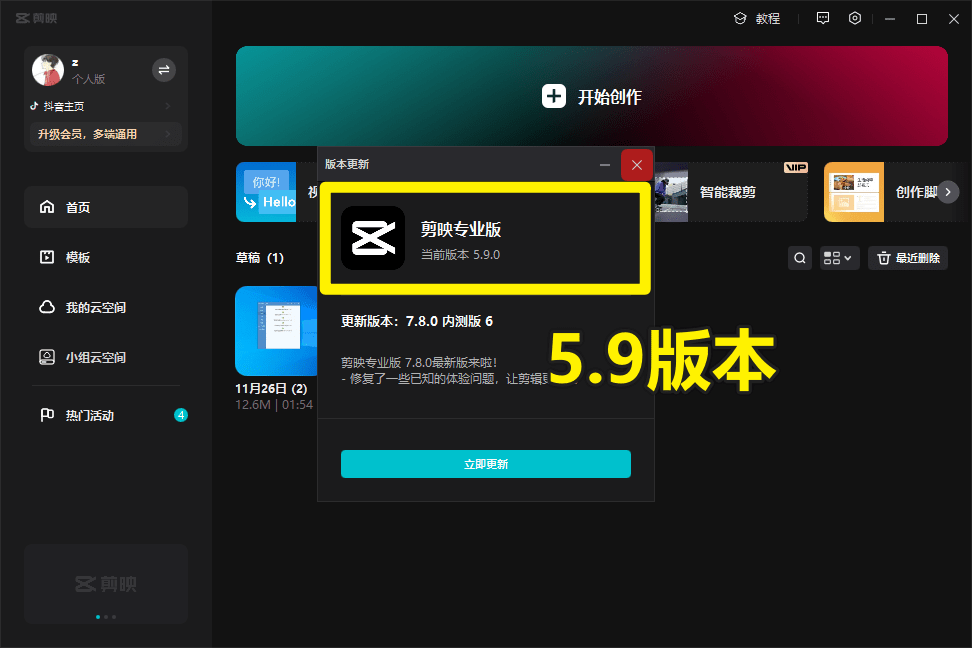972x648 pixels.
Task: Click 开始创作 to start creating
Action: pos(591,96)
